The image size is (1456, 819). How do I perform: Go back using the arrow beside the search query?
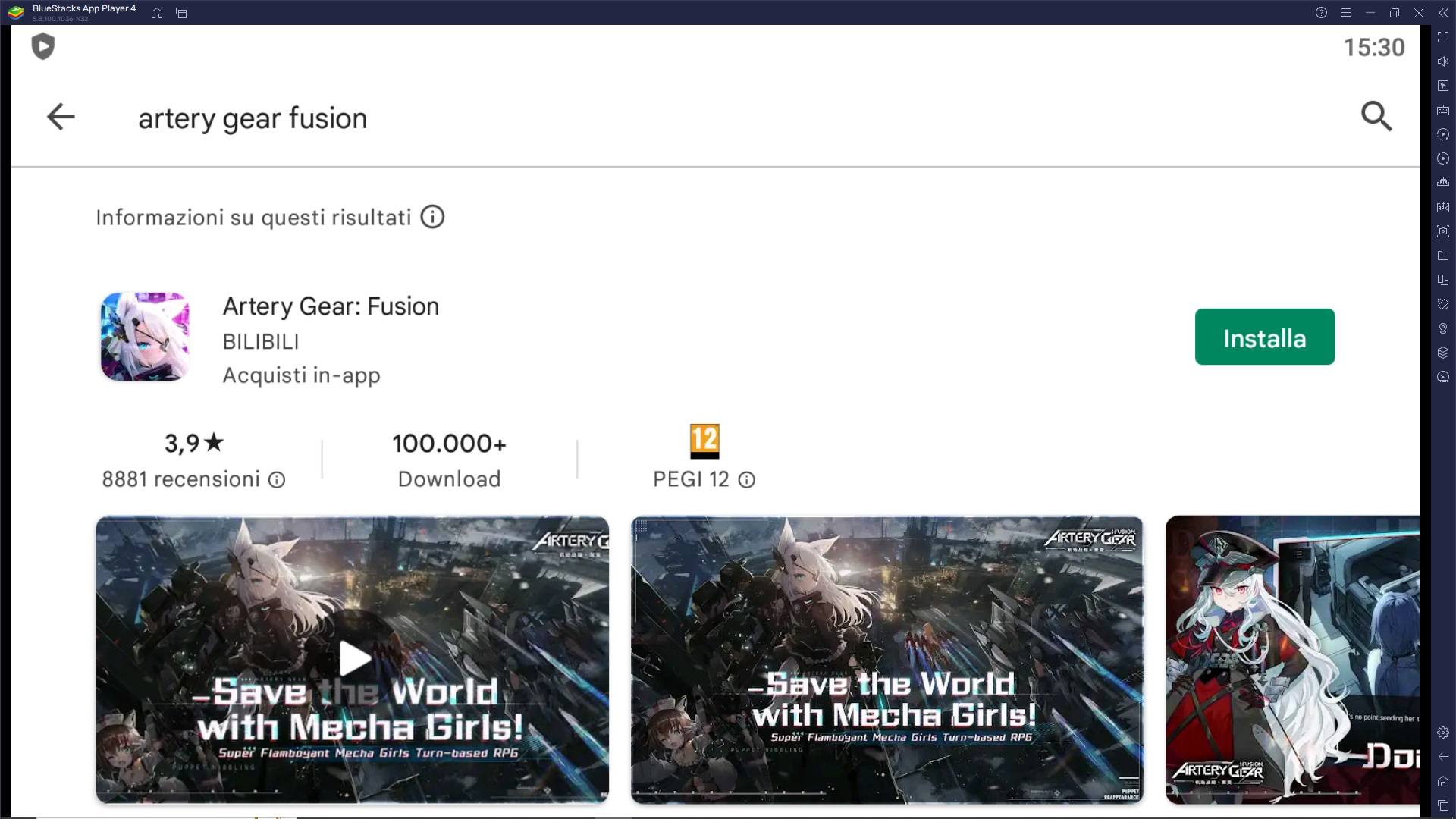pos(61,117)
